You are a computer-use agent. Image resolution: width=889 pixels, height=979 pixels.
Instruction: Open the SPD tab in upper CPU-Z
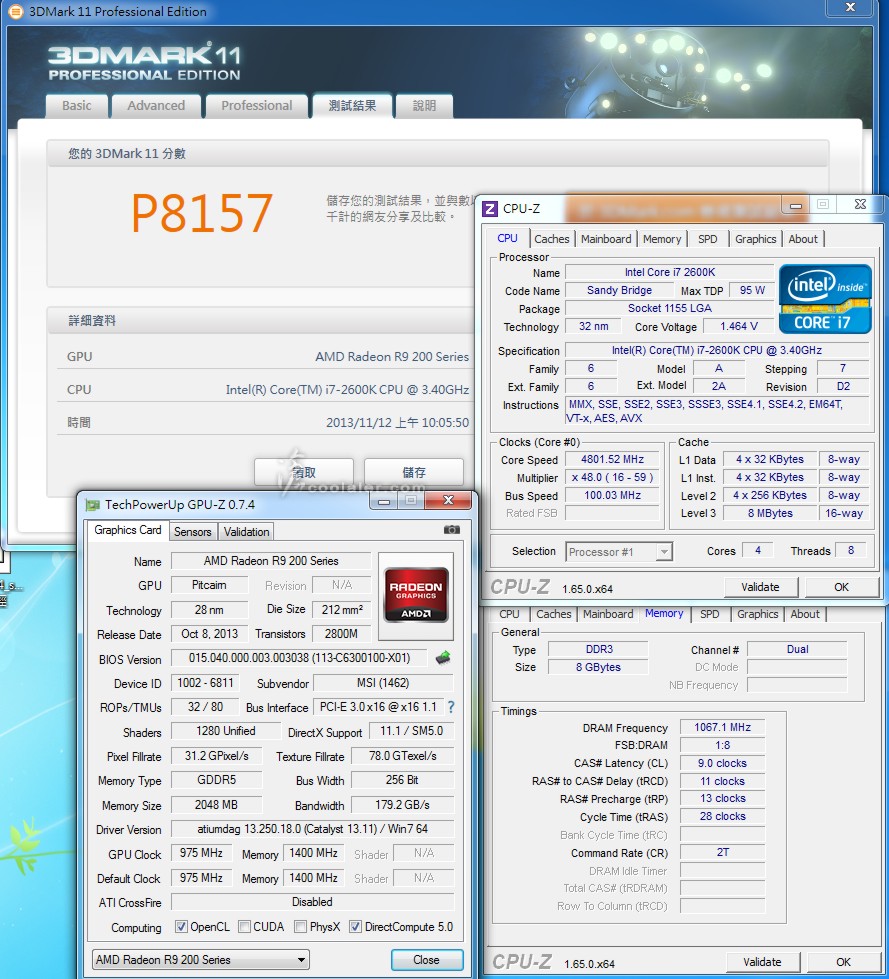coord(707,239)
